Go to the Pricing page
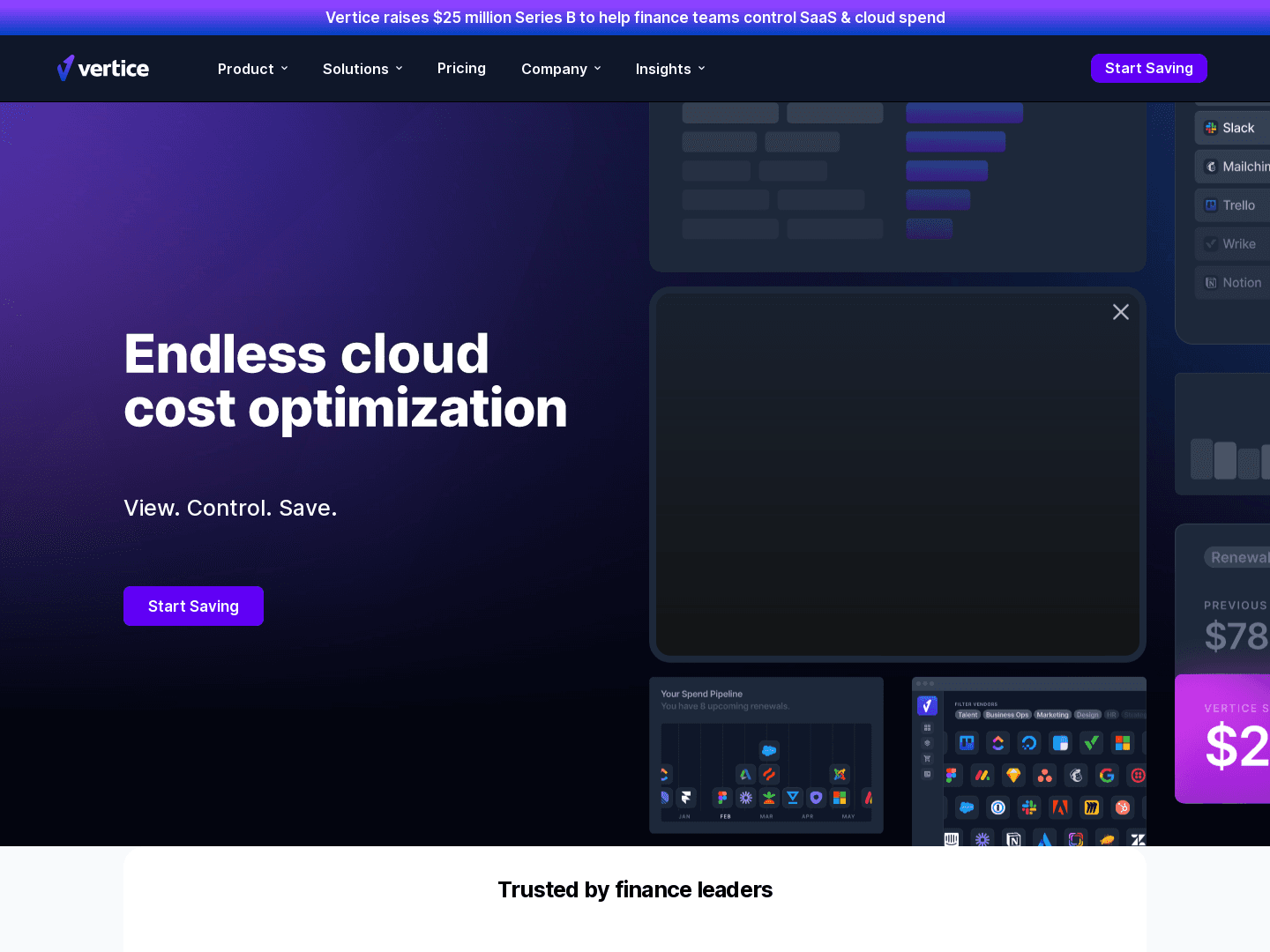1270x952 pixels. click(461, 68)
